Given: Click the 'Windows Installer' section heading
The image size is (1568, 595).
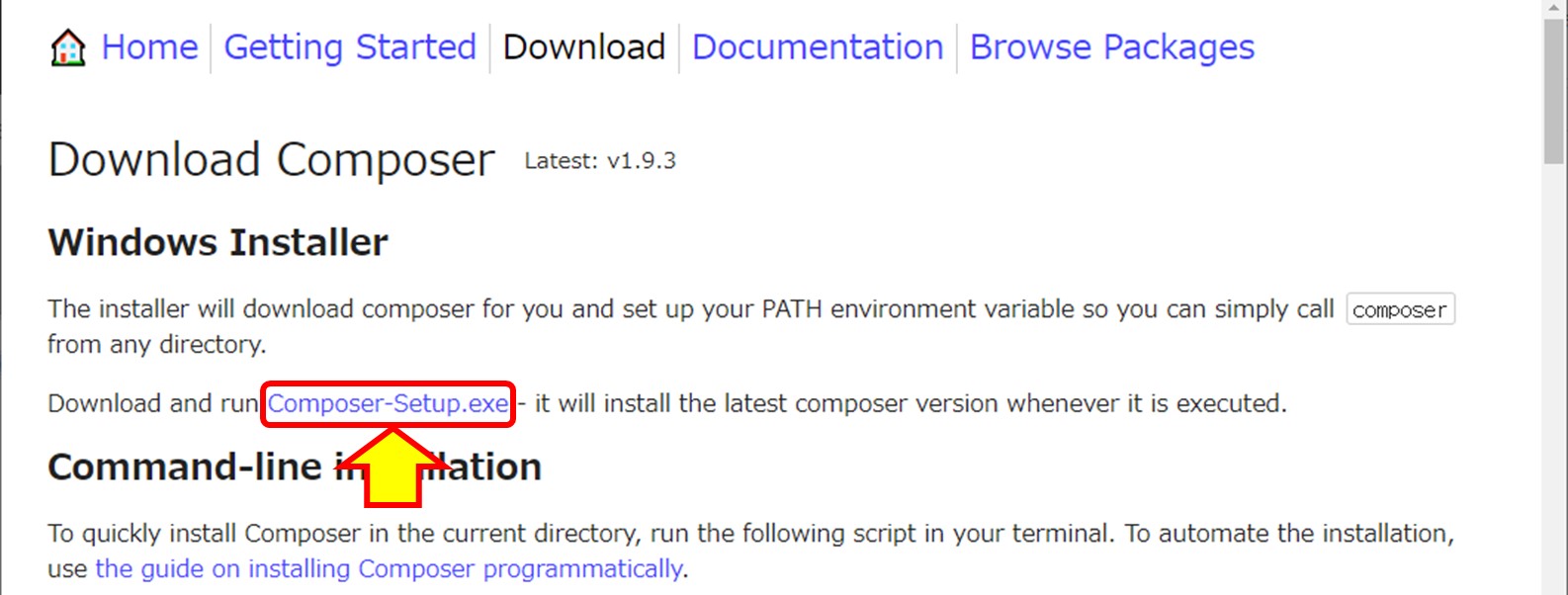Looking at the screenshot, I should click(x=218, y=242).
